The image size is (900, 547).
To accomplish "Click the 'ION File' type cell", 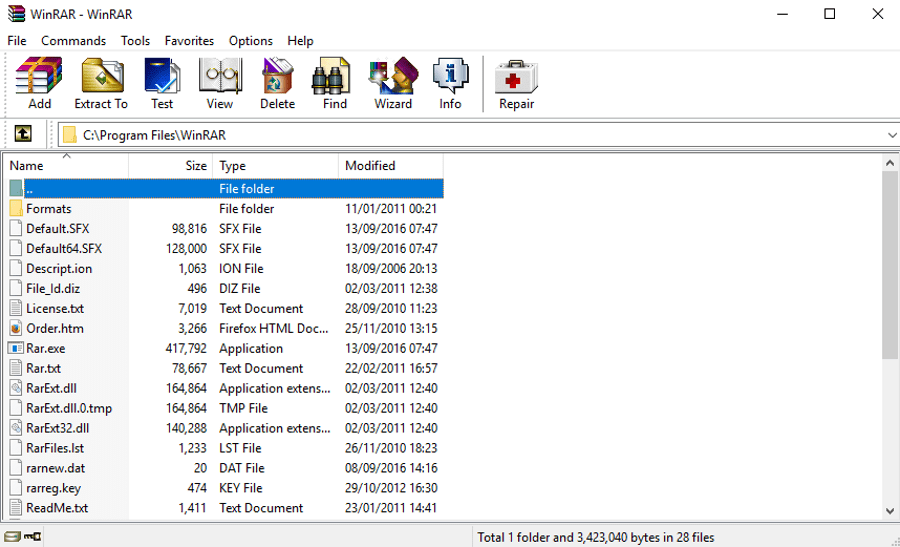I will 241,269.
